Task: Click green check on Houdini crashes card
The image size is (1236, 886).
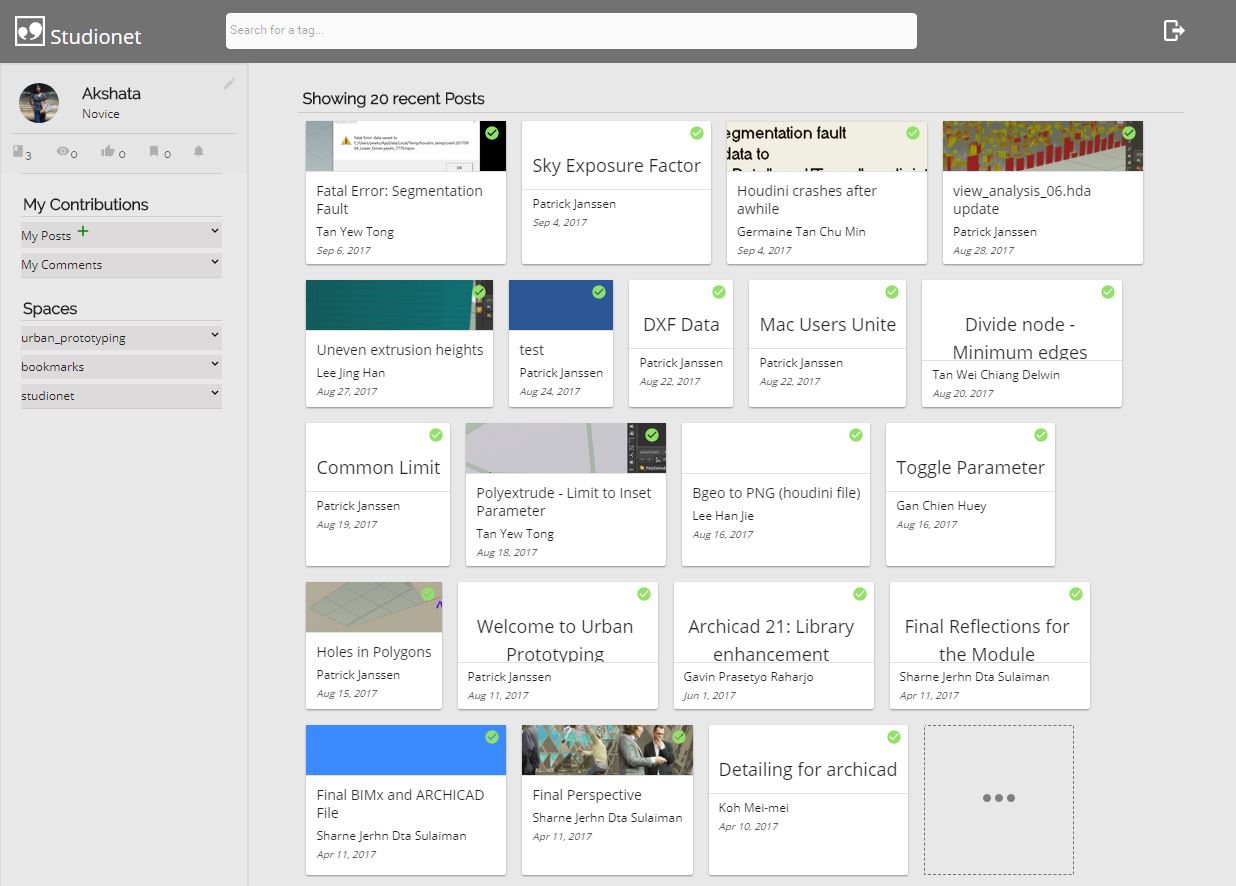Action: [913, 133]
